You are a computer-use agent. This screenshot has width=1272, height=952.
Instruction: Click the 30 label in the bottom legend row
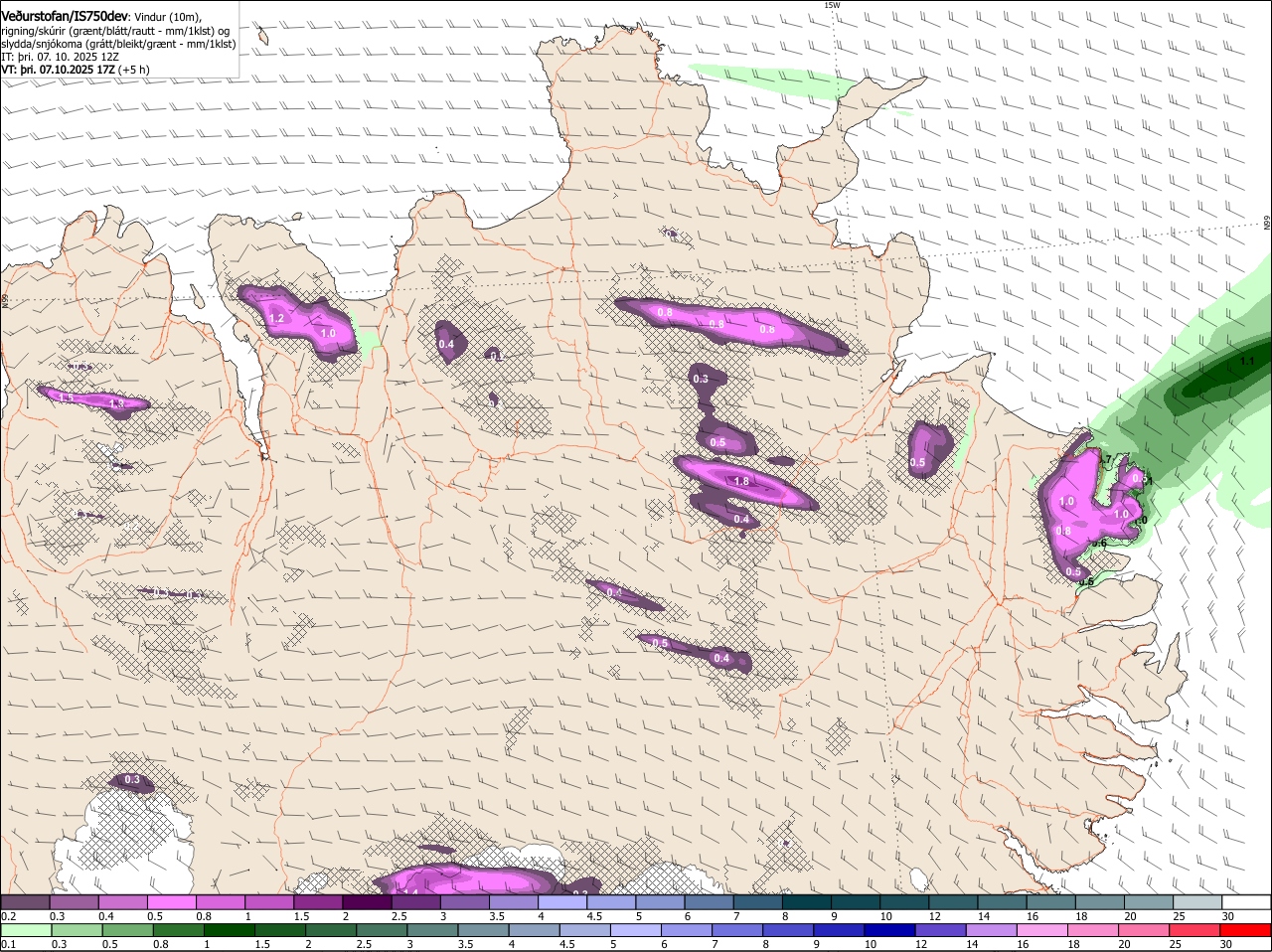(1226, 944)
